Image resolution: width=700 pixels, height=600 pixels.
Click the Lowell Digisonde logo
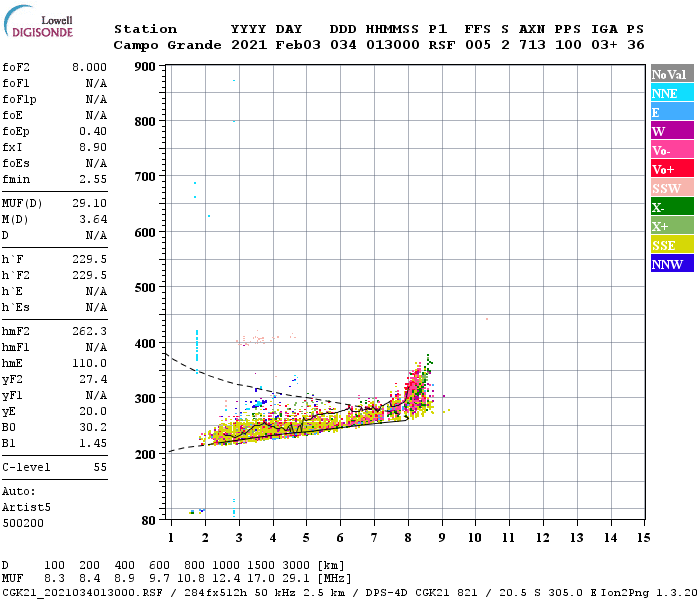coord(38,22)
